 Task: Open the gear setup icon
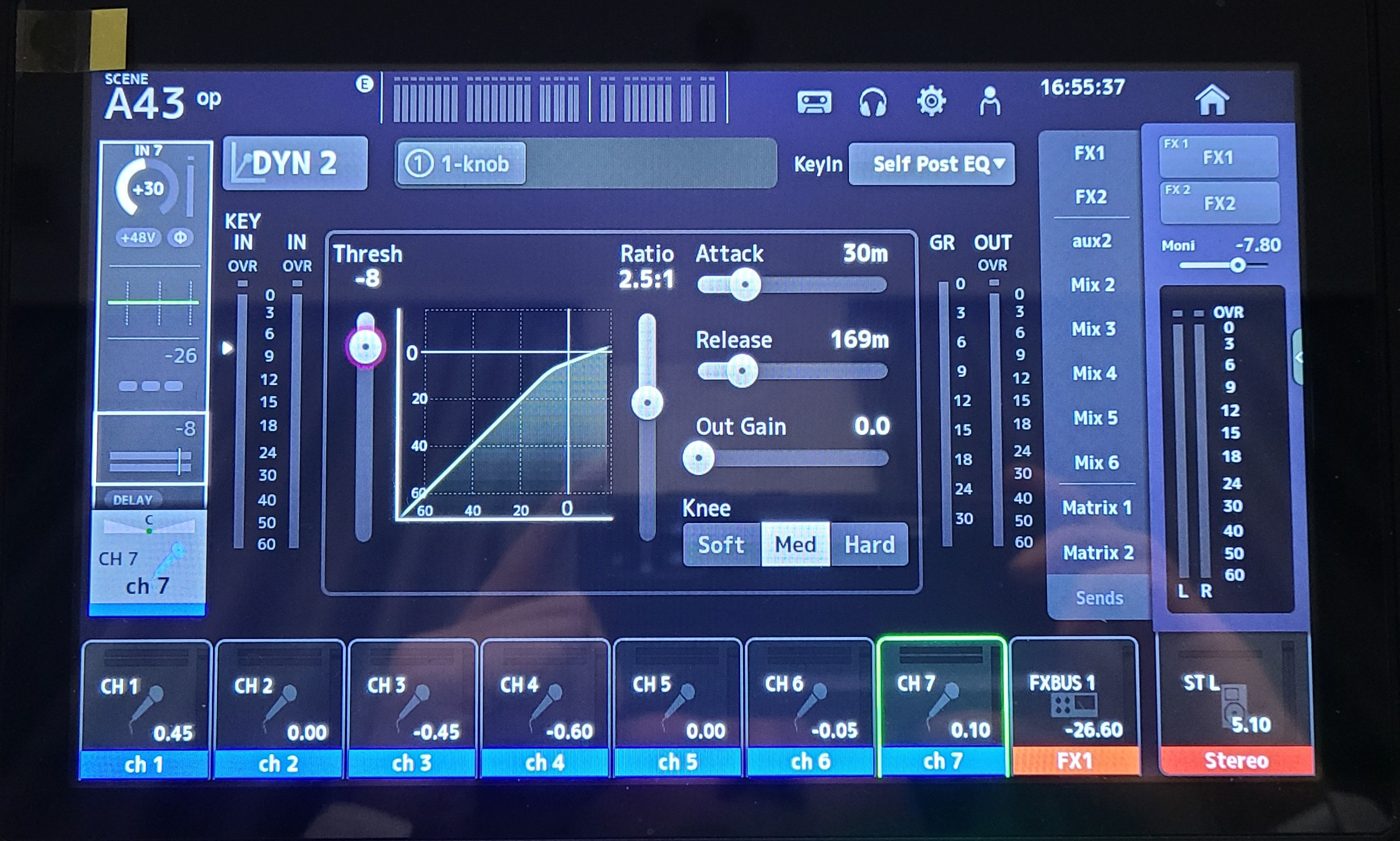(931, 101)
